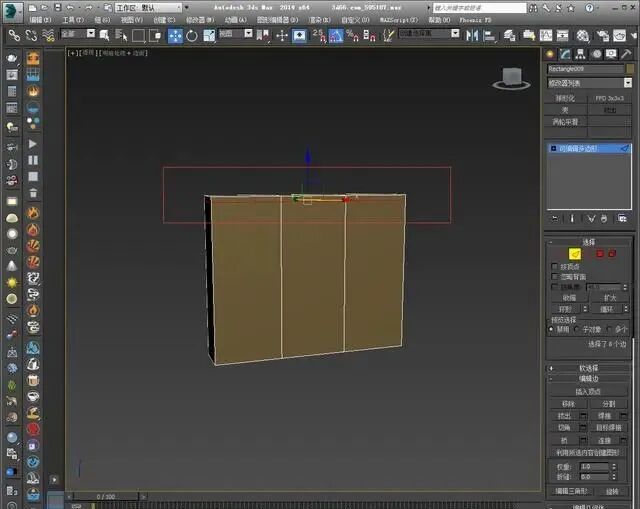Viewport: 640px width, 509px height.
Task: Activate the Select and Scale tool
Action: click(209, 36)
